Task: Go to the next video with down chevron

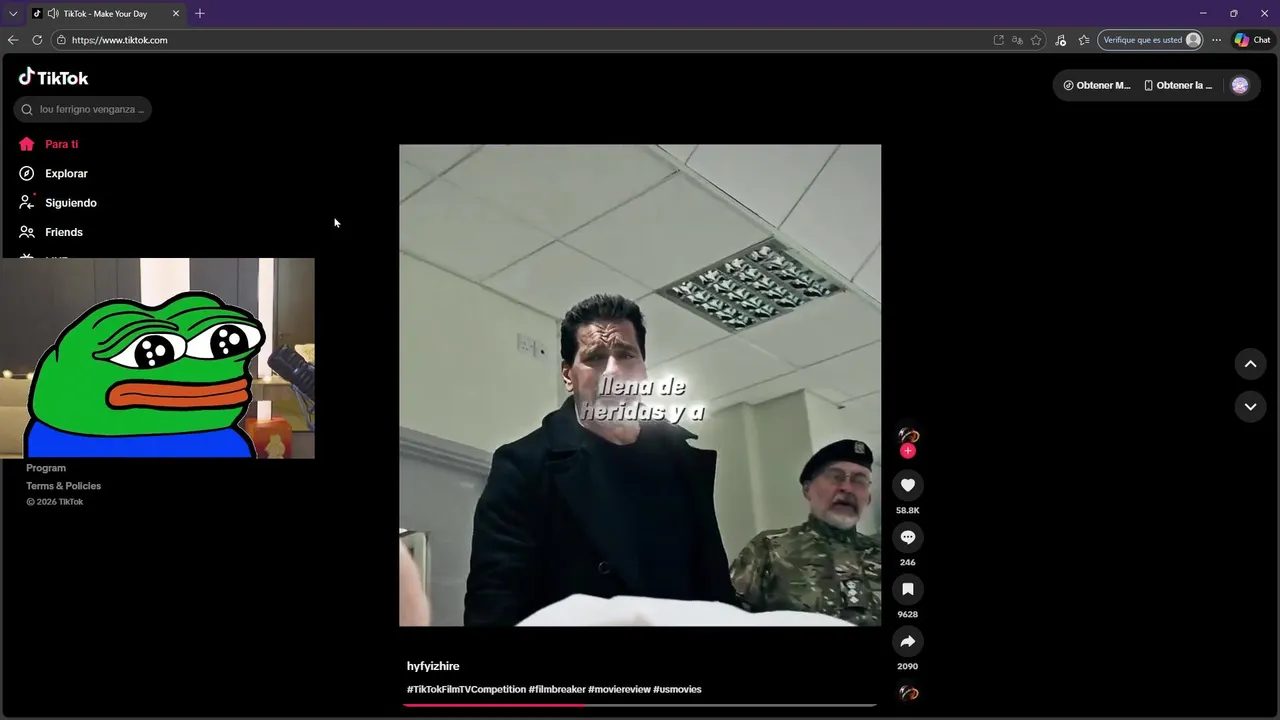Action: click(1250, 406)
